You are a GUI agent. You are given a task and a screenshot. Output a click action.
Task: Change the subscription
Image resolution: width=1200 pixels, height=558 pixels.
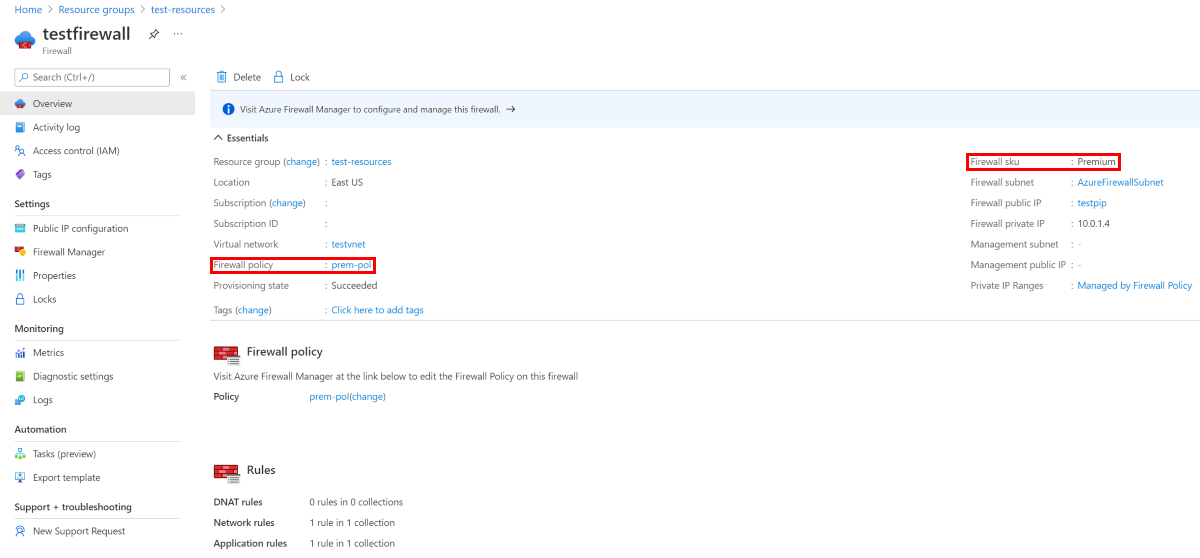(x=287, y=203)
